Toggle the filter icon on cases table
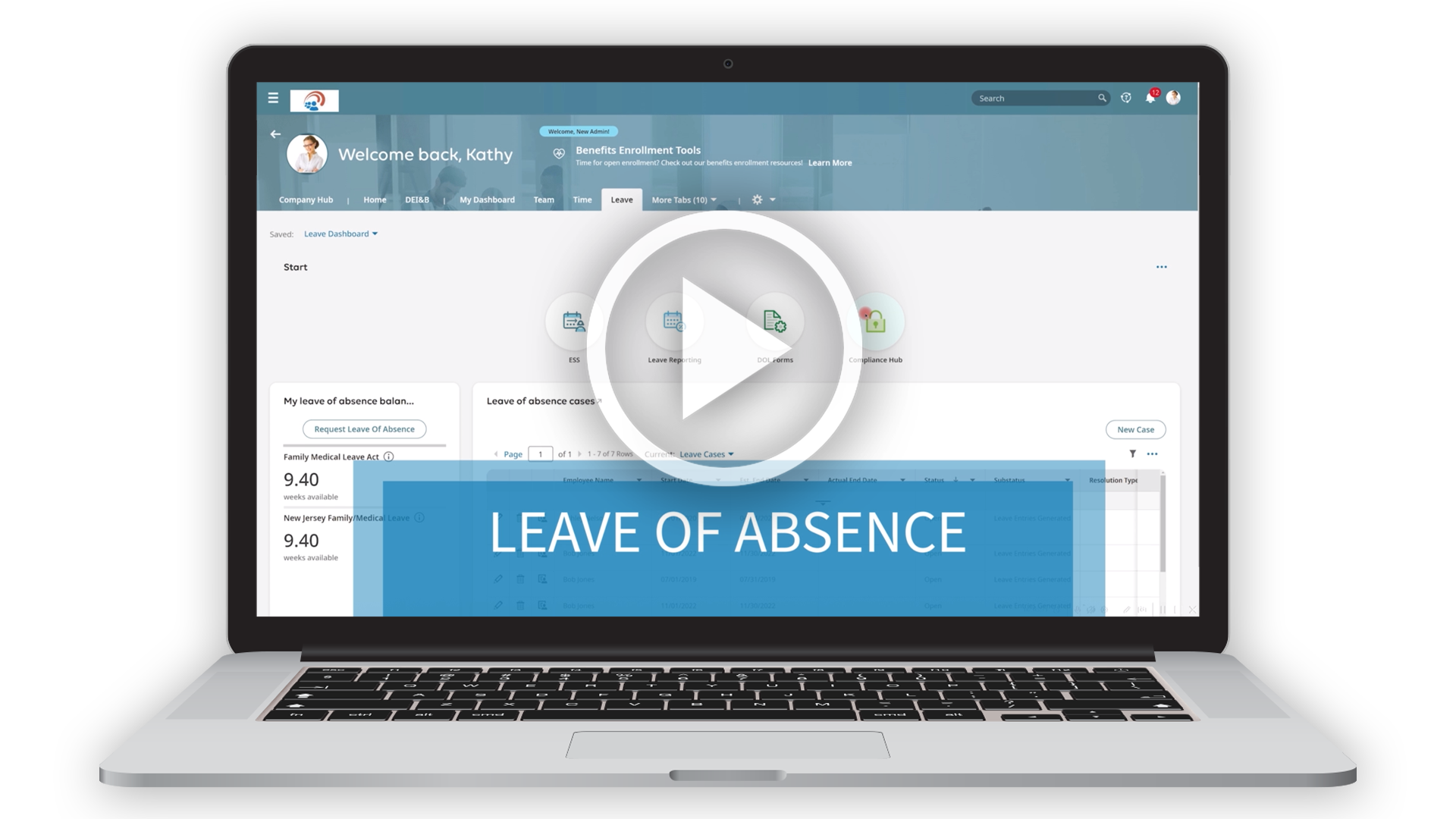 click(1132, 454)
